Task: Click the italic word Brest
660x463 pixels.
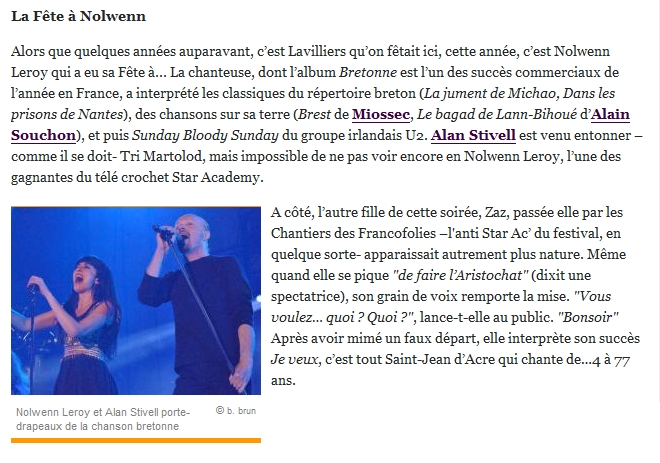Action: 314,114
